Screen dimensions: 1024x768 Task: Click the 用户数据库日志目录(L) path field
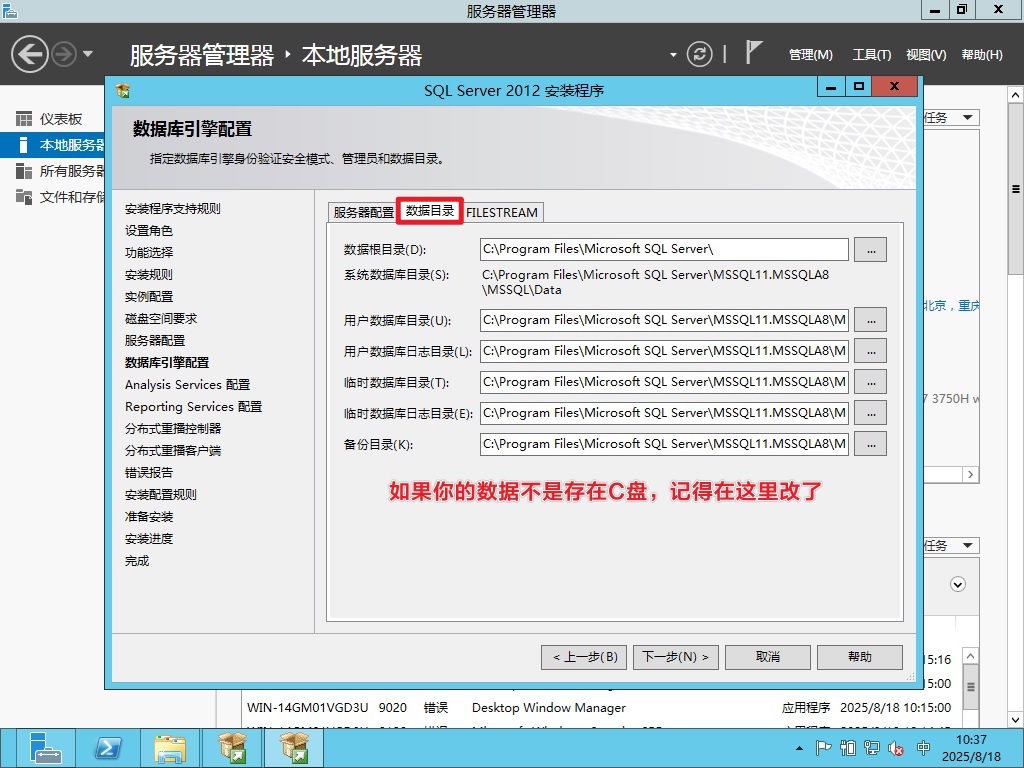(x=664, y=351)
